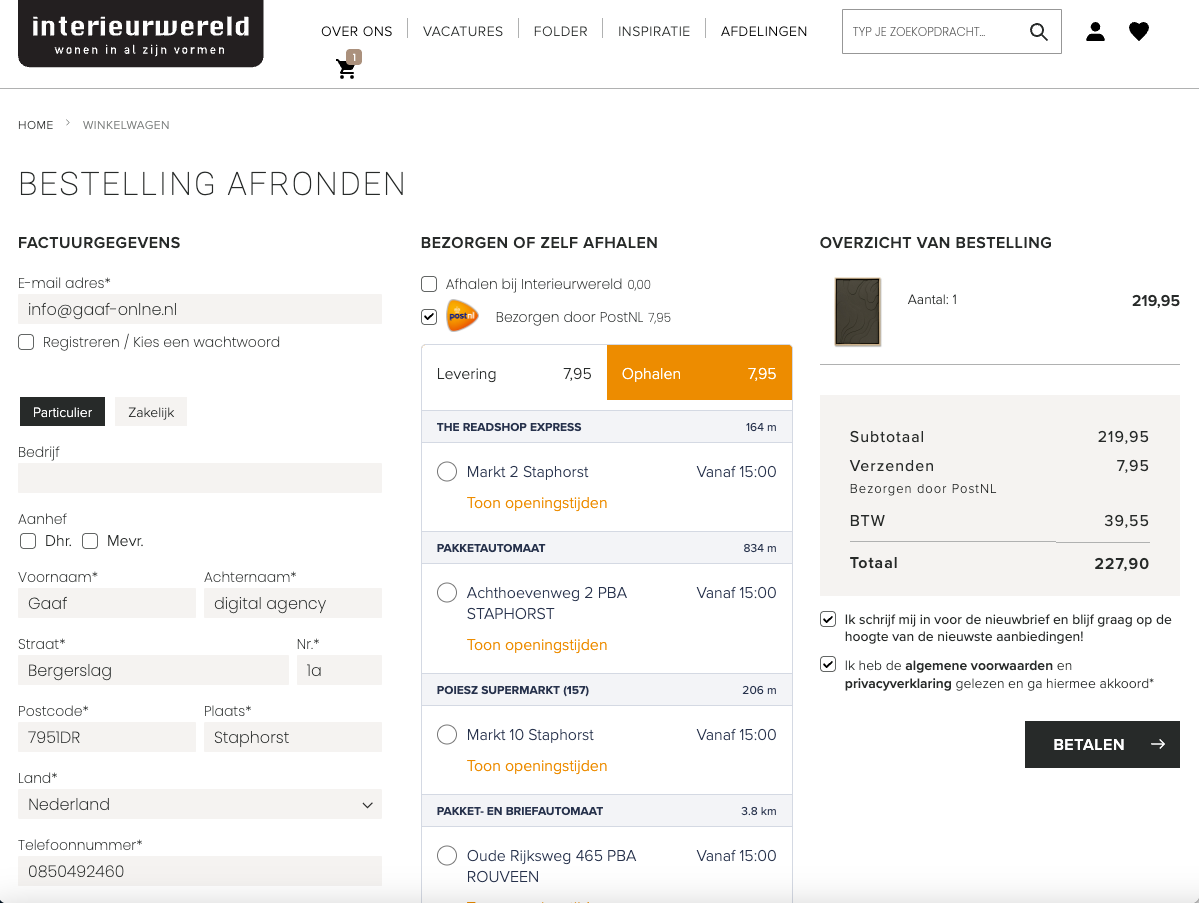Select Markt 2 Staphorst pickup point
The image size is (1199, 903).
[446, 471]
